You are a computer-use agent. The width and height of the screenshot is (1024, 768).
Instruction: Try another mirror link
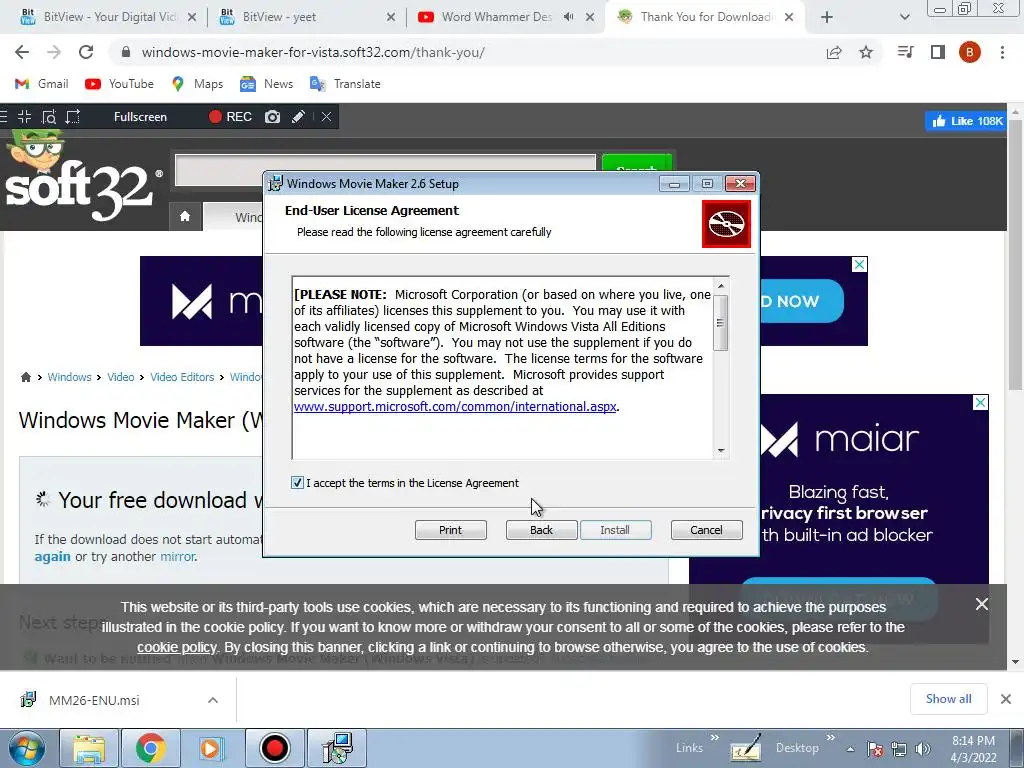(x=178, y=556)
